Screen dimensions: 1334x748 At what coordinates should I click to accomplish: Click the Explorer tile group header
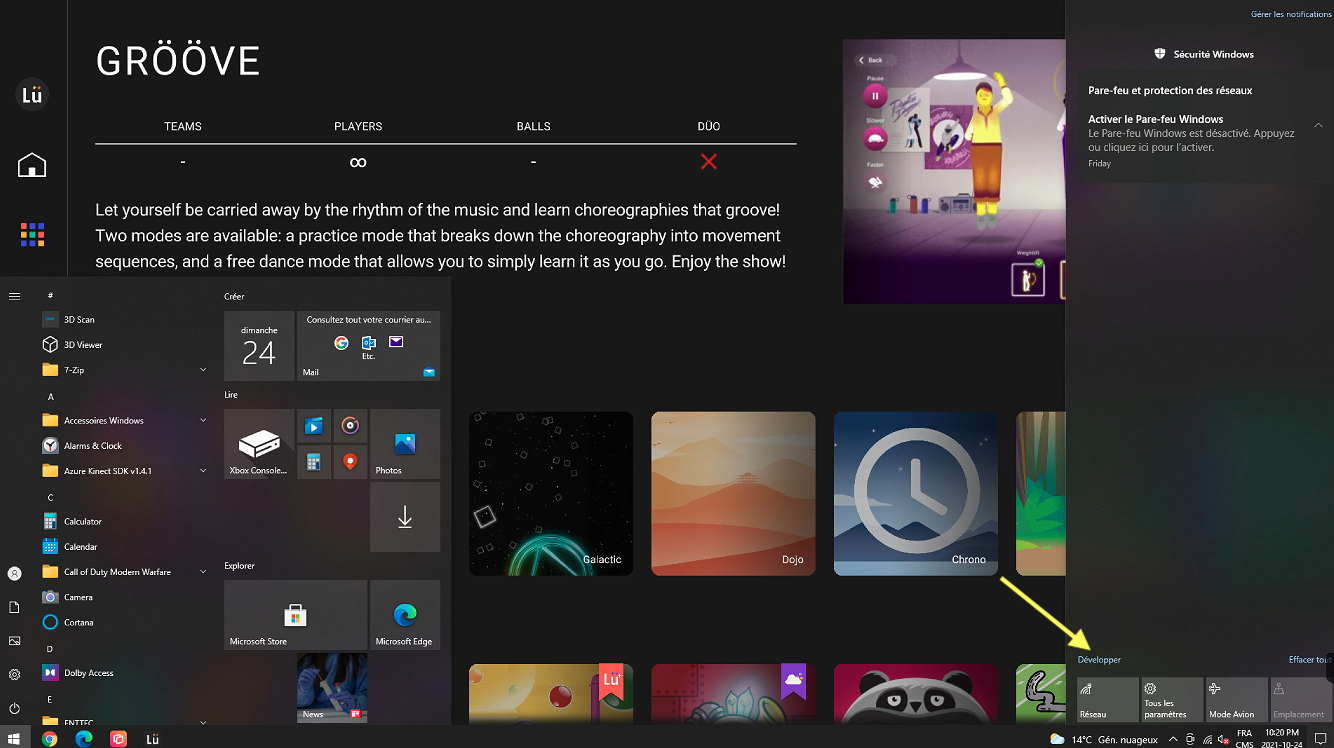tap(239, 566)
